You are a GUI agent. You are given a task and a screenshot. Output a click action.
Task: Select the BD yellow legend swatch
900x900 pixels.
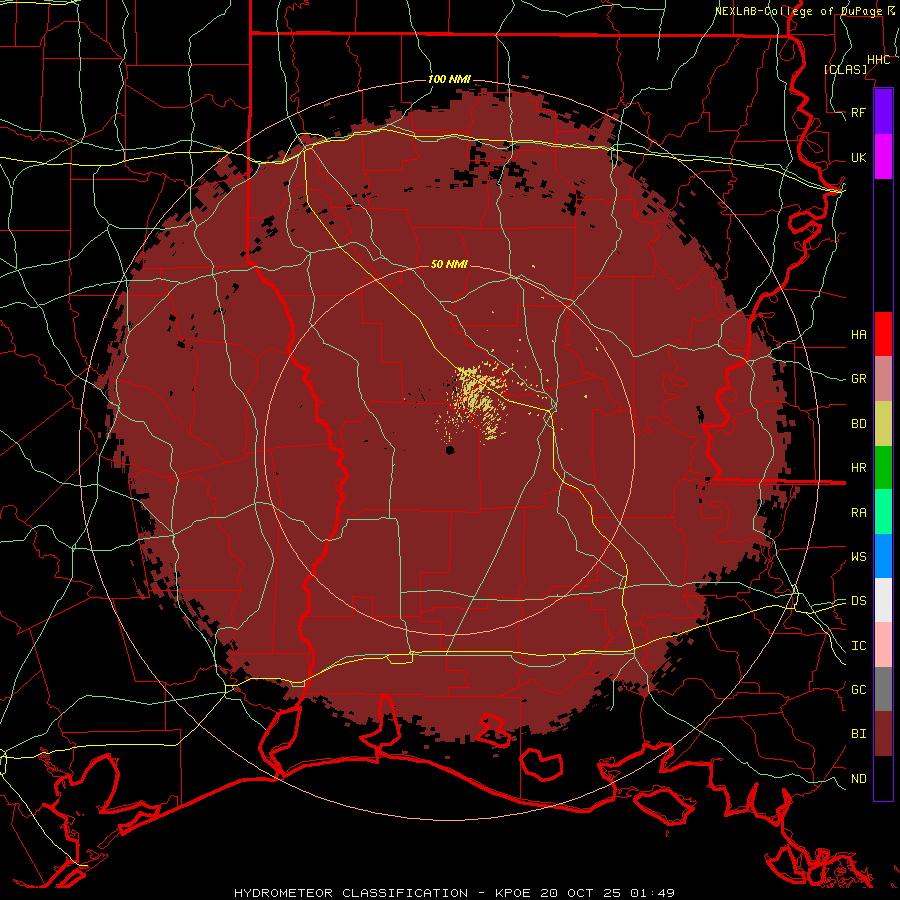[883, 424]
